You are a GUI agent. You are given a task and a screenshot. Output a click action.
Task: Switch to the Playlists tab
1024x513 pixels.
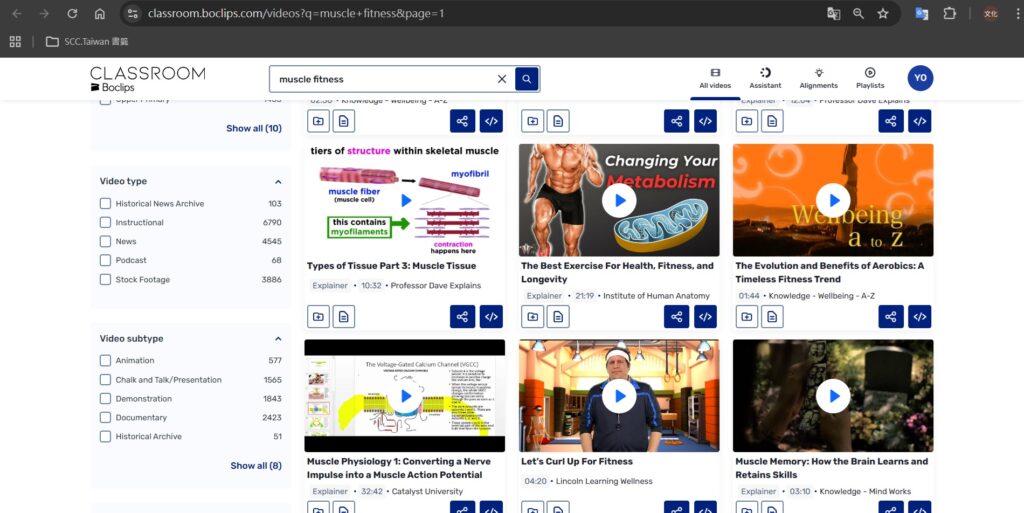pos(870,78)
